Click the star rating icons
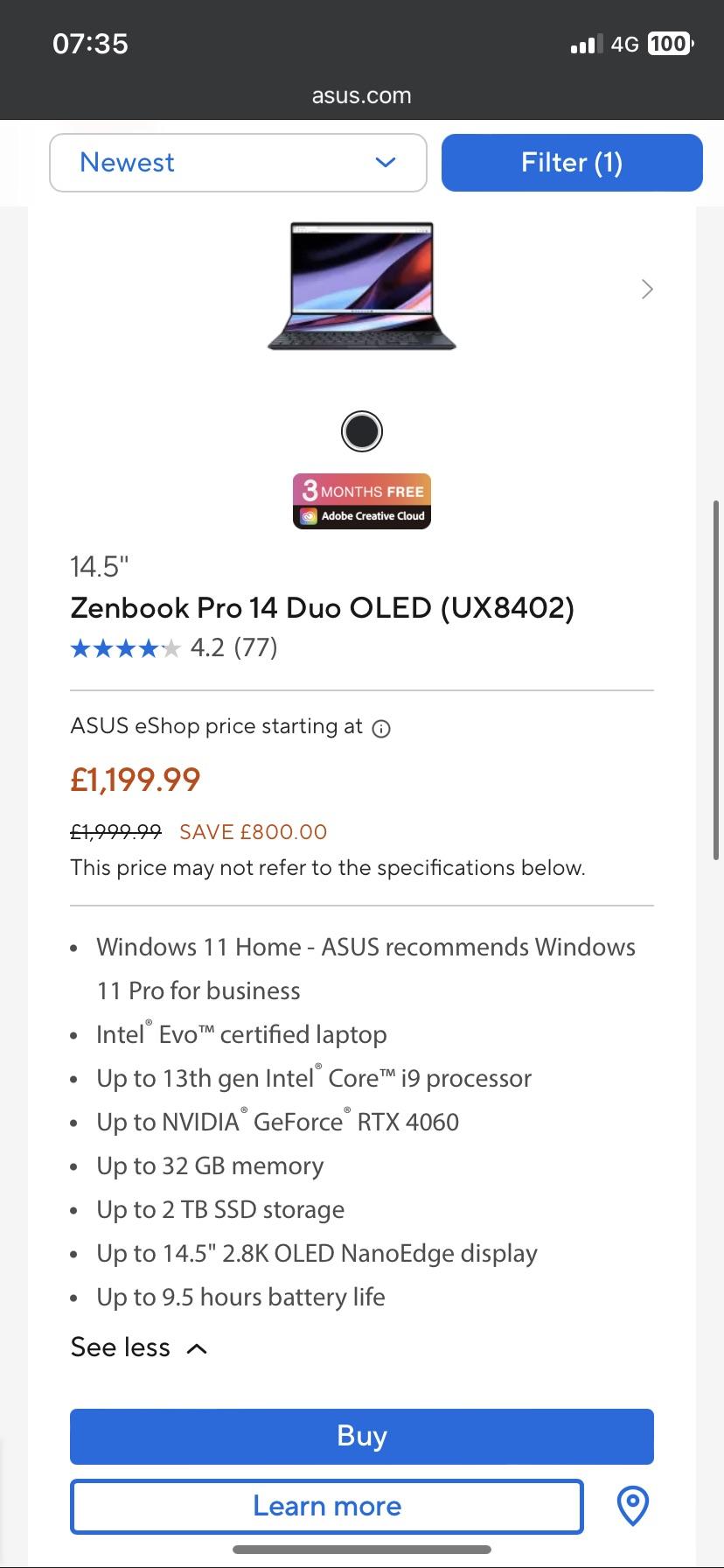The height and width of the screenshot is (1568, 724). point(125,648)
